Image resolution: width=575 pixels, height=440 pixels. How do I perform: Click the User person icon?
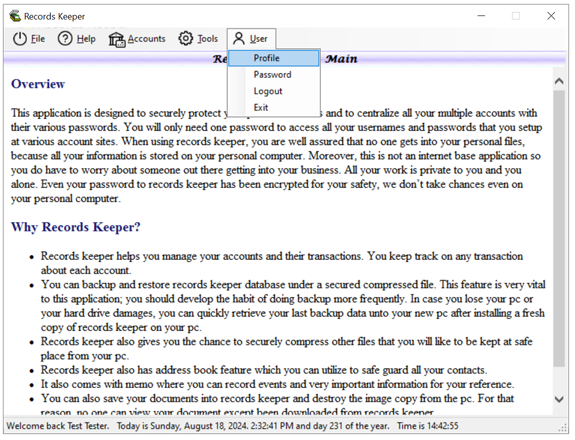[239, 38]
